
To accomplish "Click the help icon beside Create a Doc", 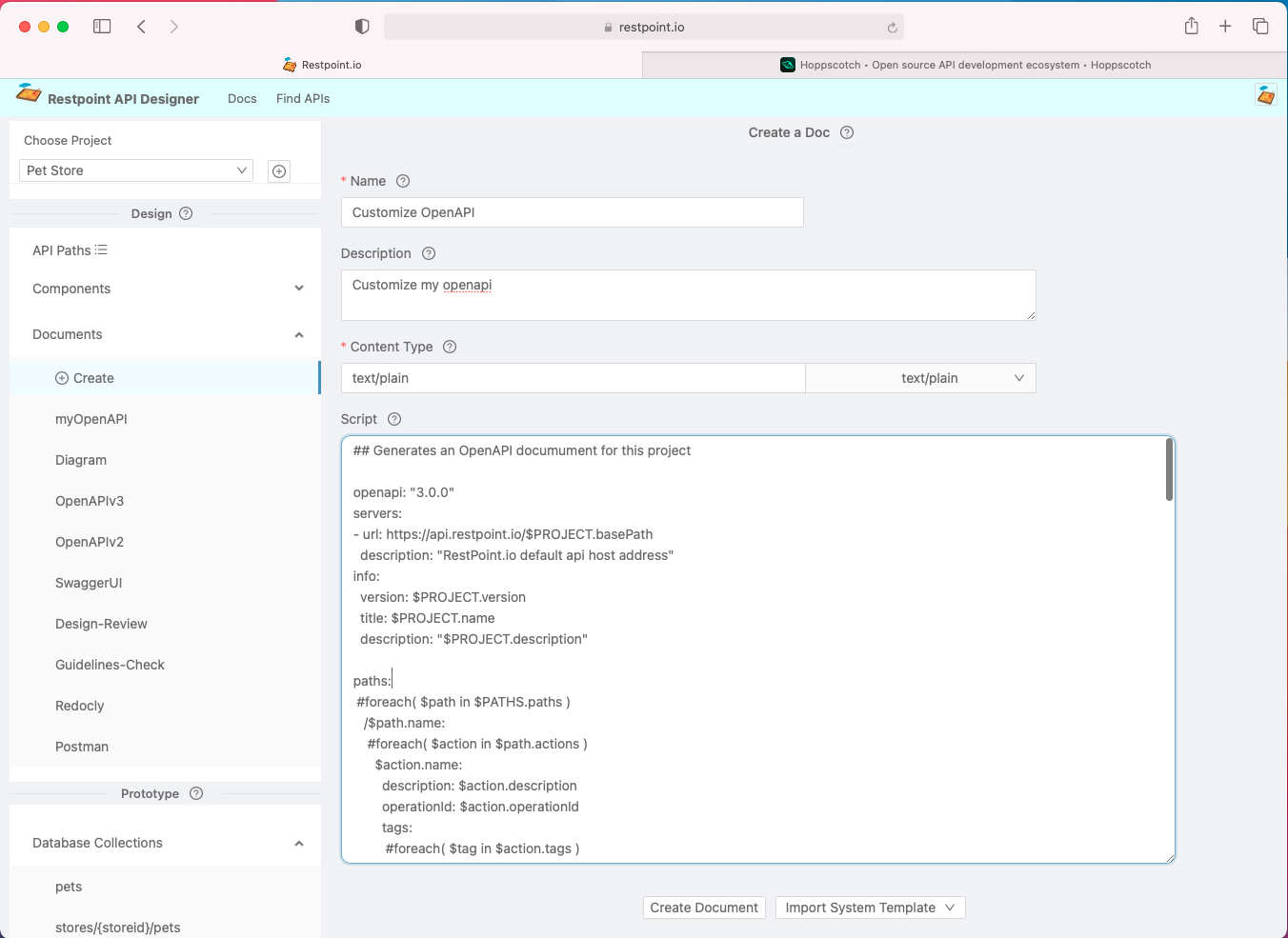I will 847,132.
